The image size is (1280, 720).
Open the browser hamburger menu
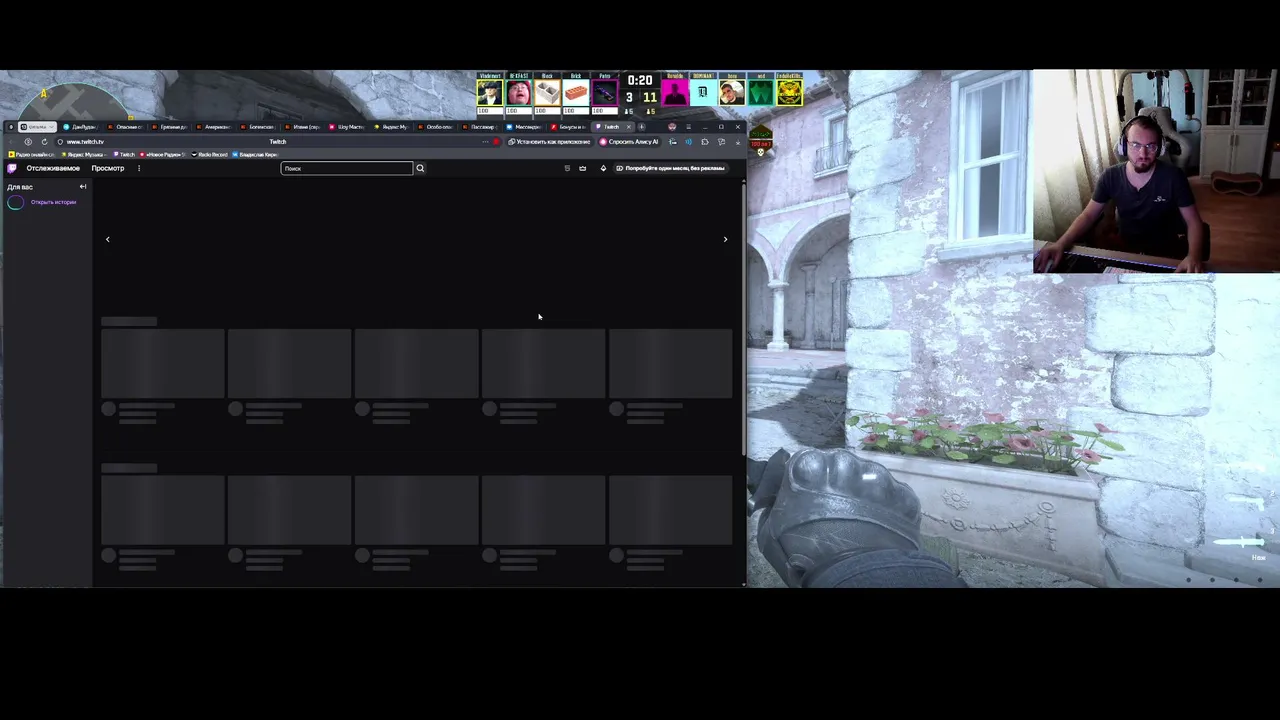[688, 127]
